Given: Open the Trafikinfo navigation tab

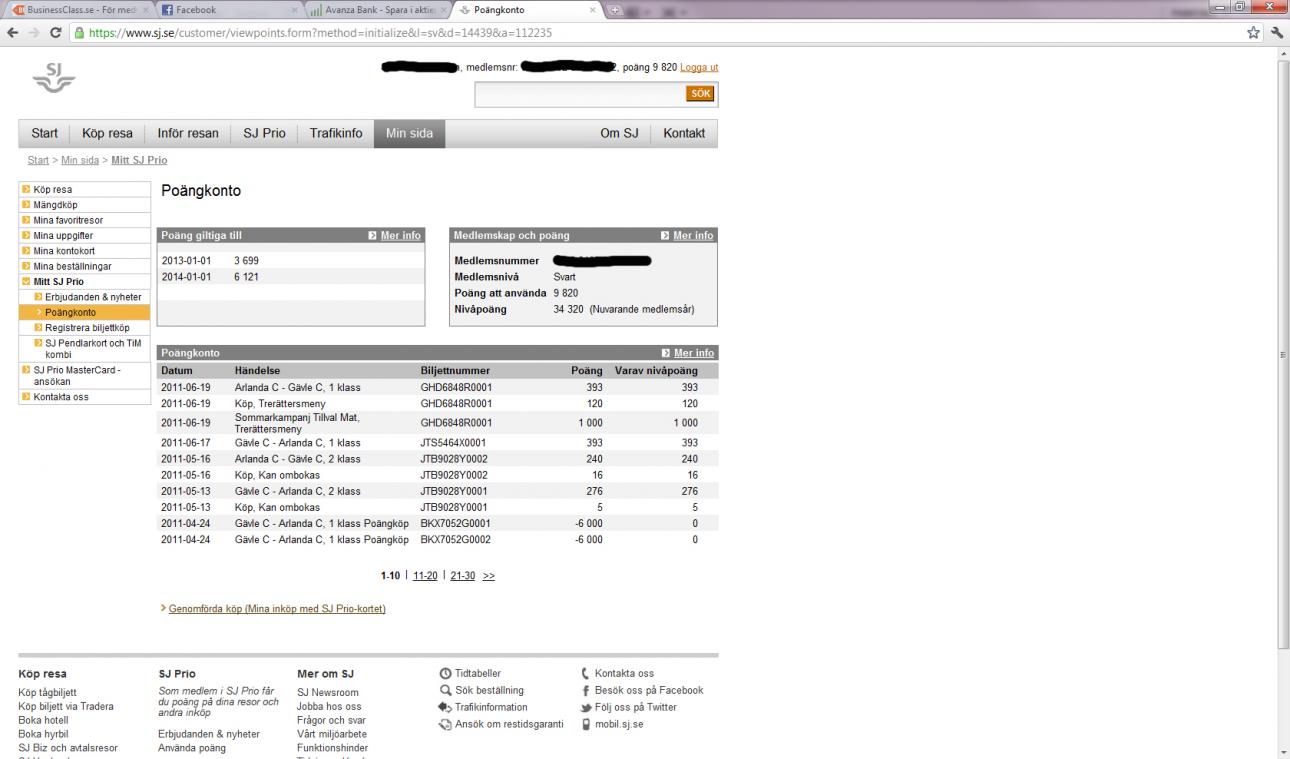Looking at the screenshot, I should click(336, 134).
